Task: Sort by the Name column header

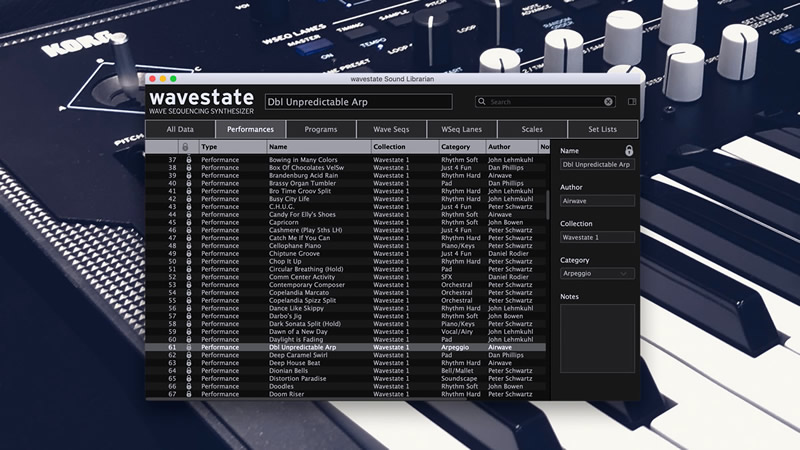Action: [x=319, y=147]
